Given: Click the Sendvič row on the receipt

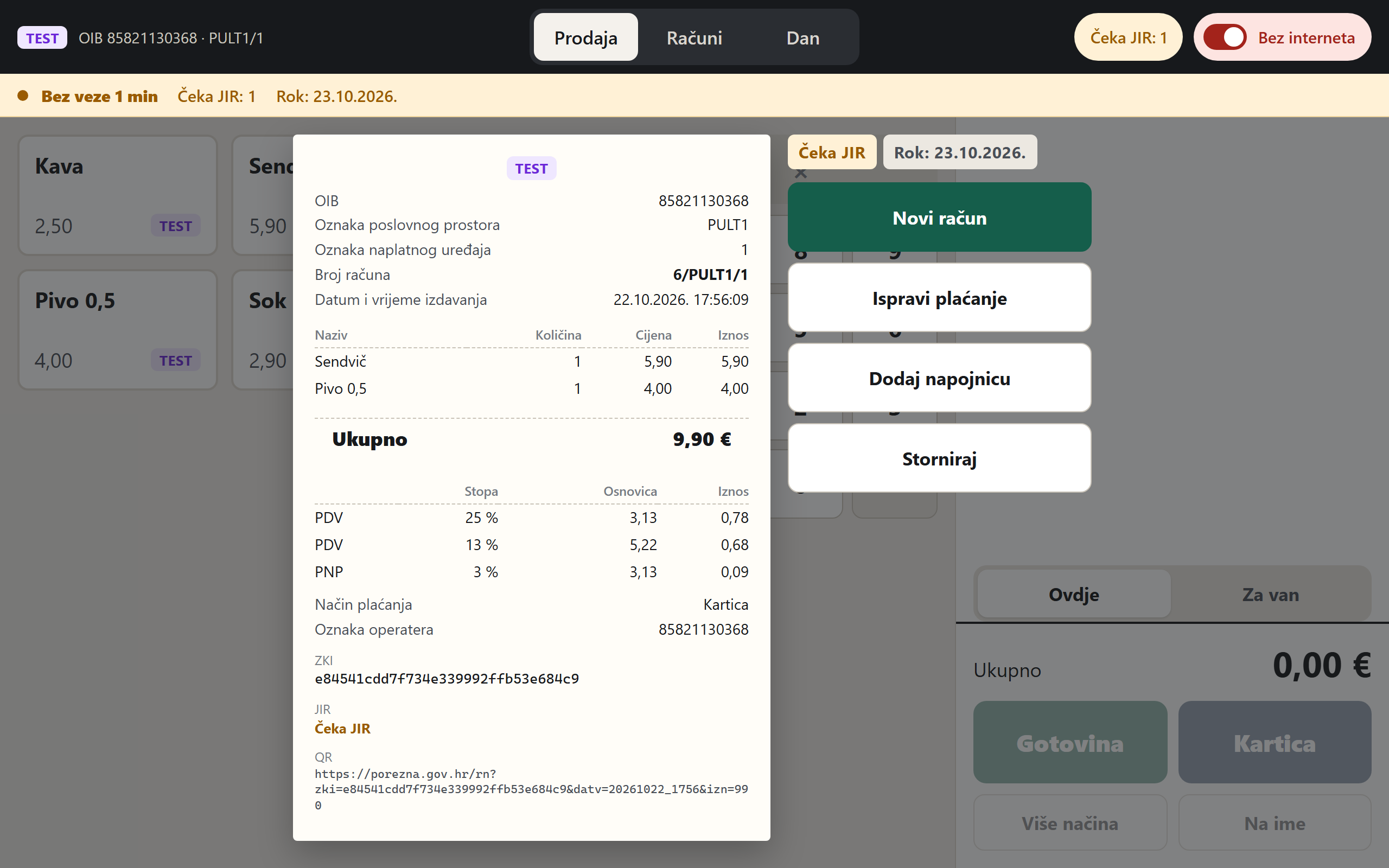Looking at the screenshot, I should click(532, 361).
